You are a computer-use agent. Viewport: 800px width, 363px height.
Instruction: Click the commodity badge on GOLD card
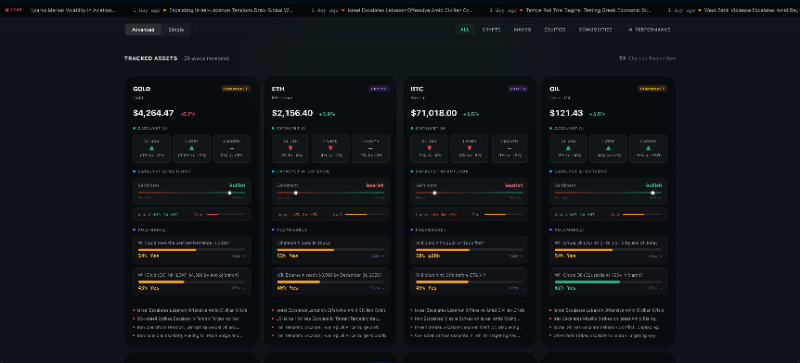tap(236, 89)
